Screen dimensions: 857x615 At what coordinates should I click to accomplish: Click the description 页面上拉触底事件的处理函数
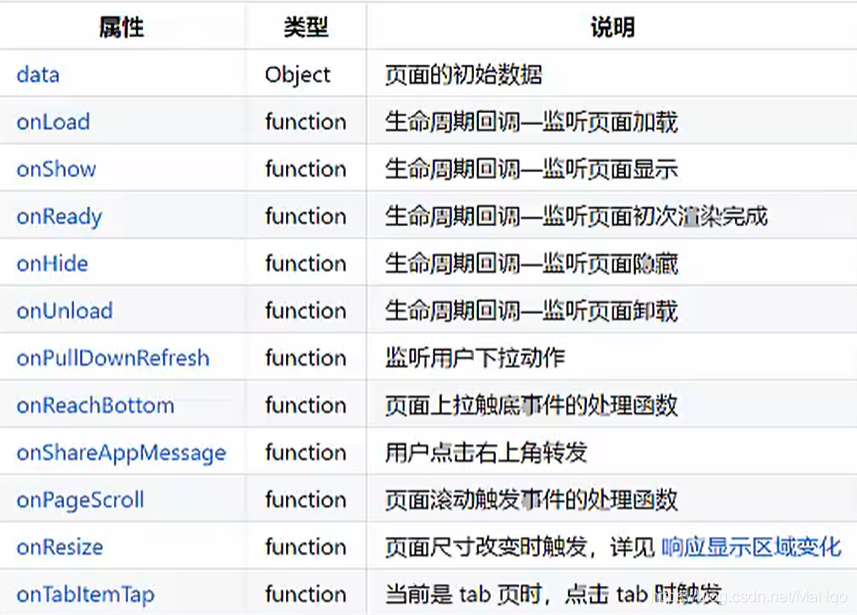[x=531, y=406]
